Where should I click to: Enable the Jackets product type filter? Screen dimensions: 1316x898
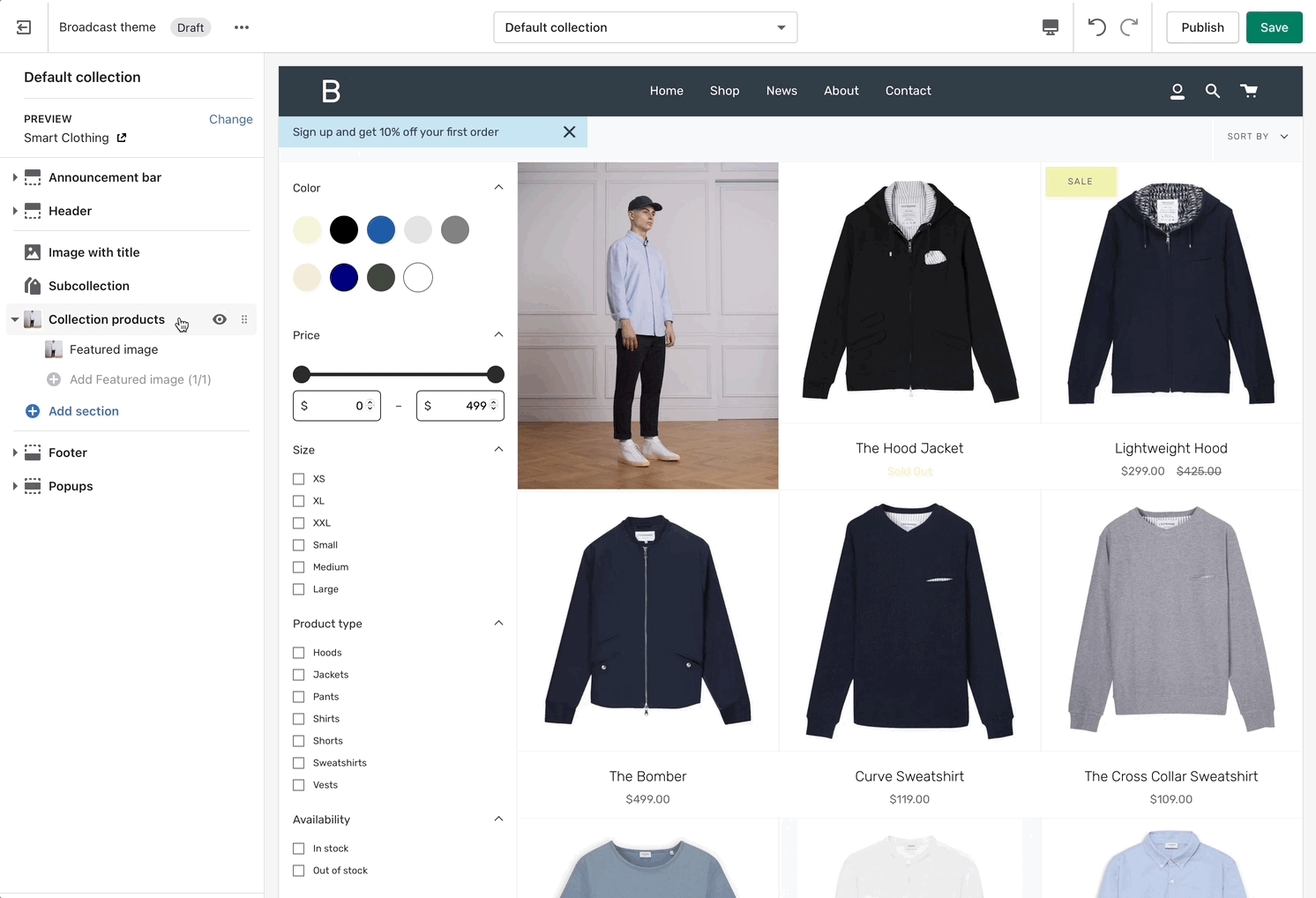[x=299, y=675]
